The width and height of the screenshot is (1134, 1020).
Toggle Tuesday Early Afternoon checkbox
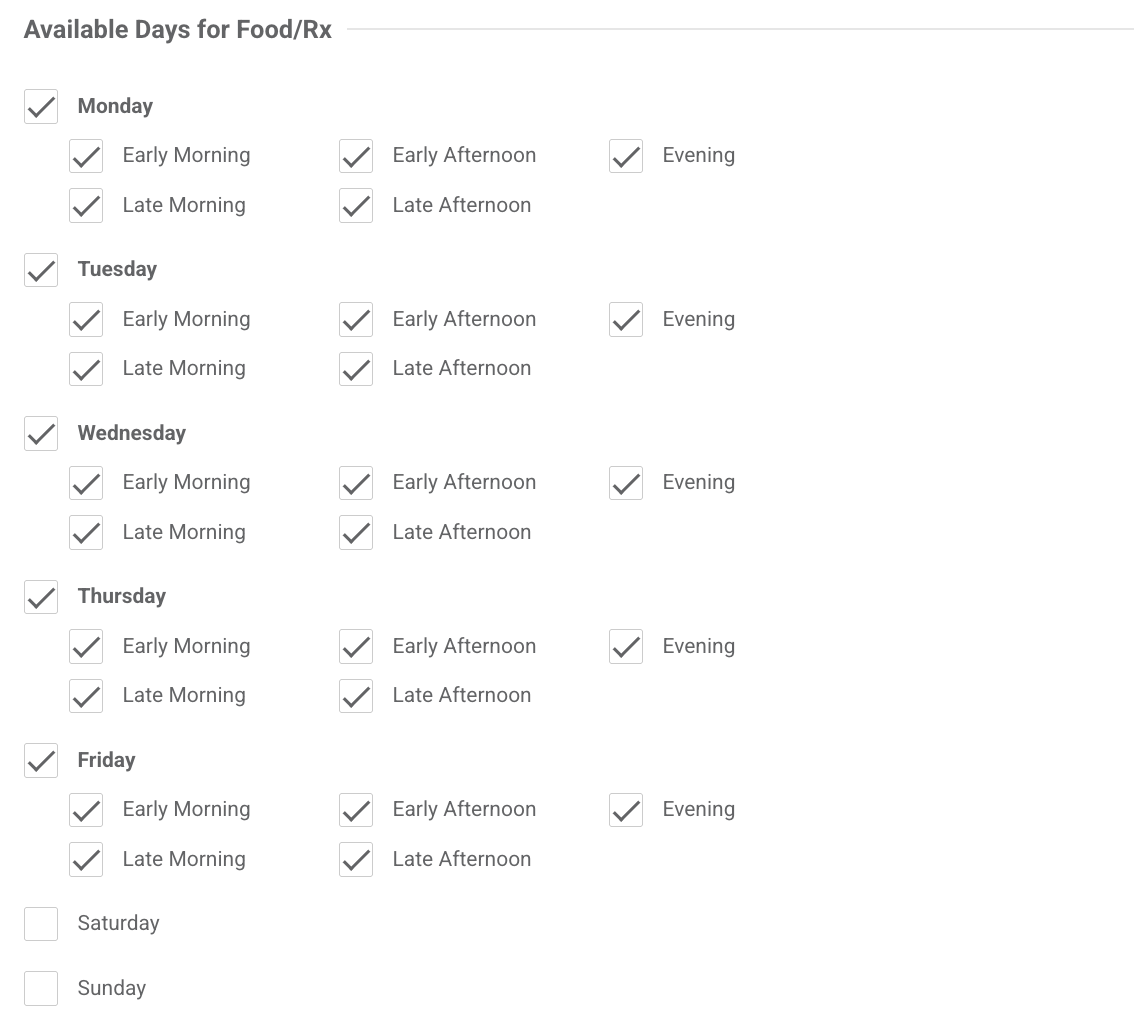[x=356, y=320]
